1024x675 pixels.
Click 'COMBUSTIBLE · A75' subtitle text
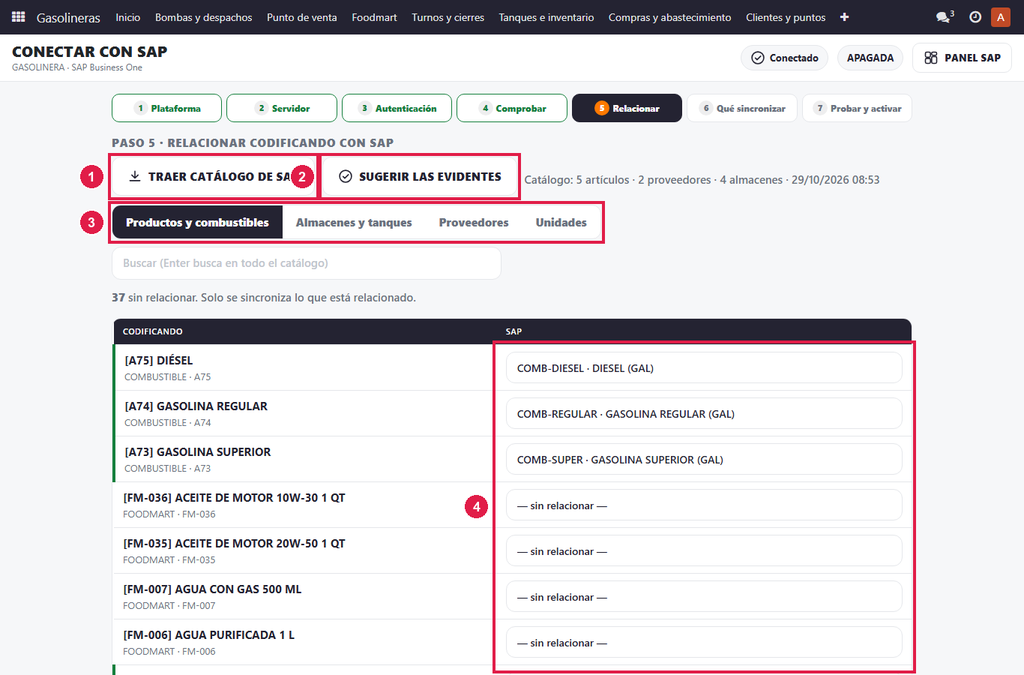pyautogui.click(x=168, y=377)
